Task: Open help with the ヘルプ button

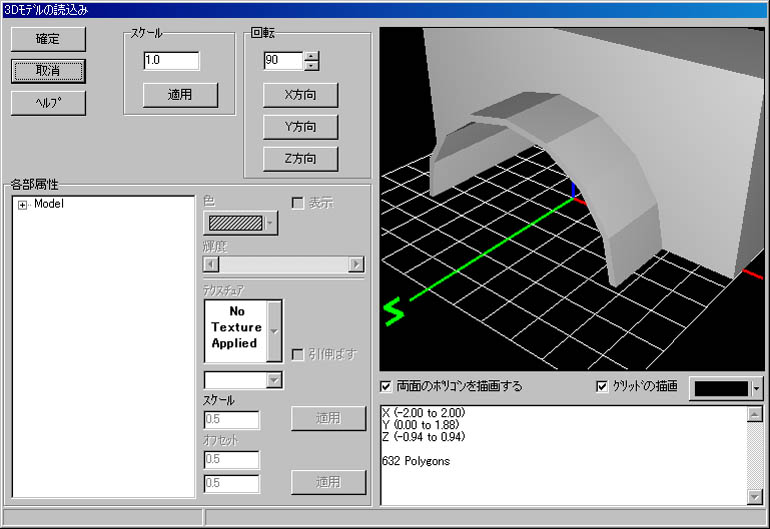Action: tap(48, 103)
